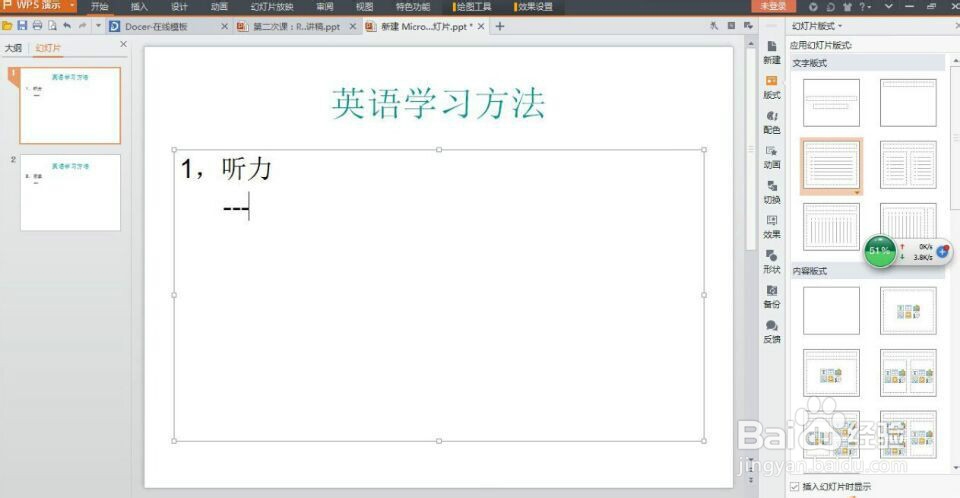Click the print icon
The image size is (960, 498).
tap(37, 26)
